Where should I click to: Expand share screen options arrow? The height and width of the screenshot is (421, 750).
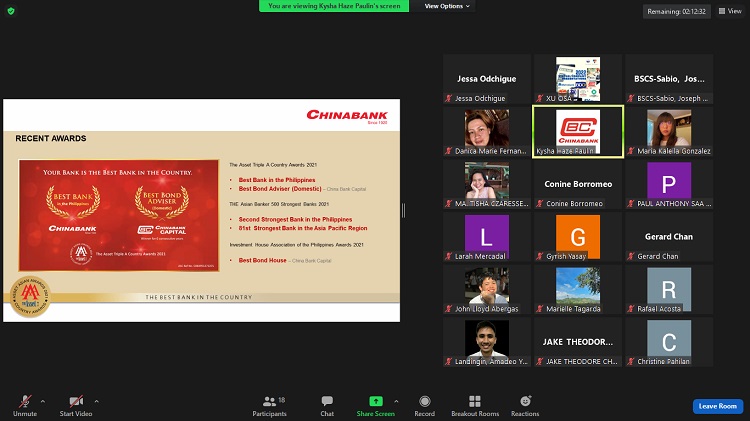coord(396,401)
